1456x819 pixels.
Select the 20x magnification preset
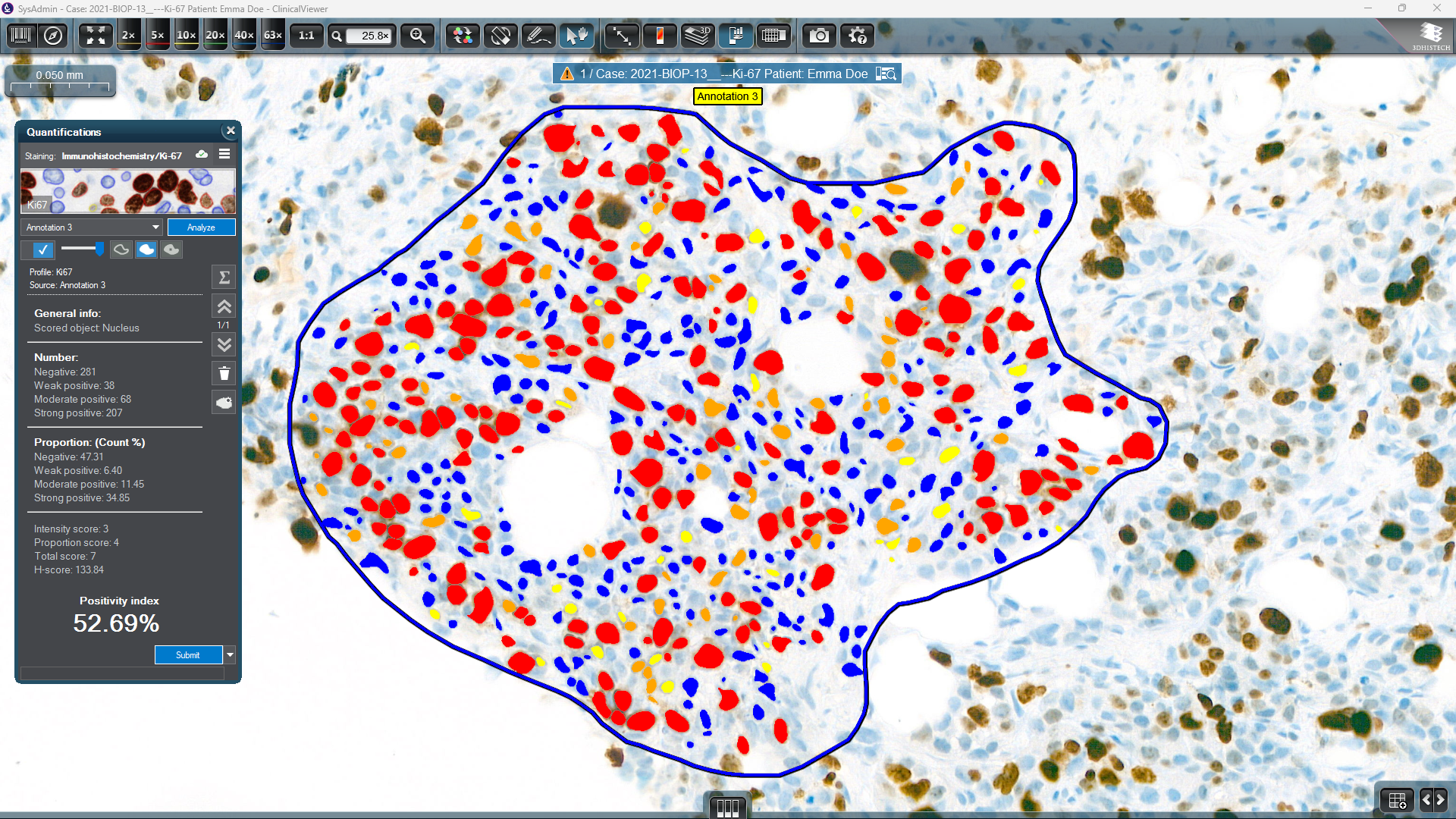(215, 35)
